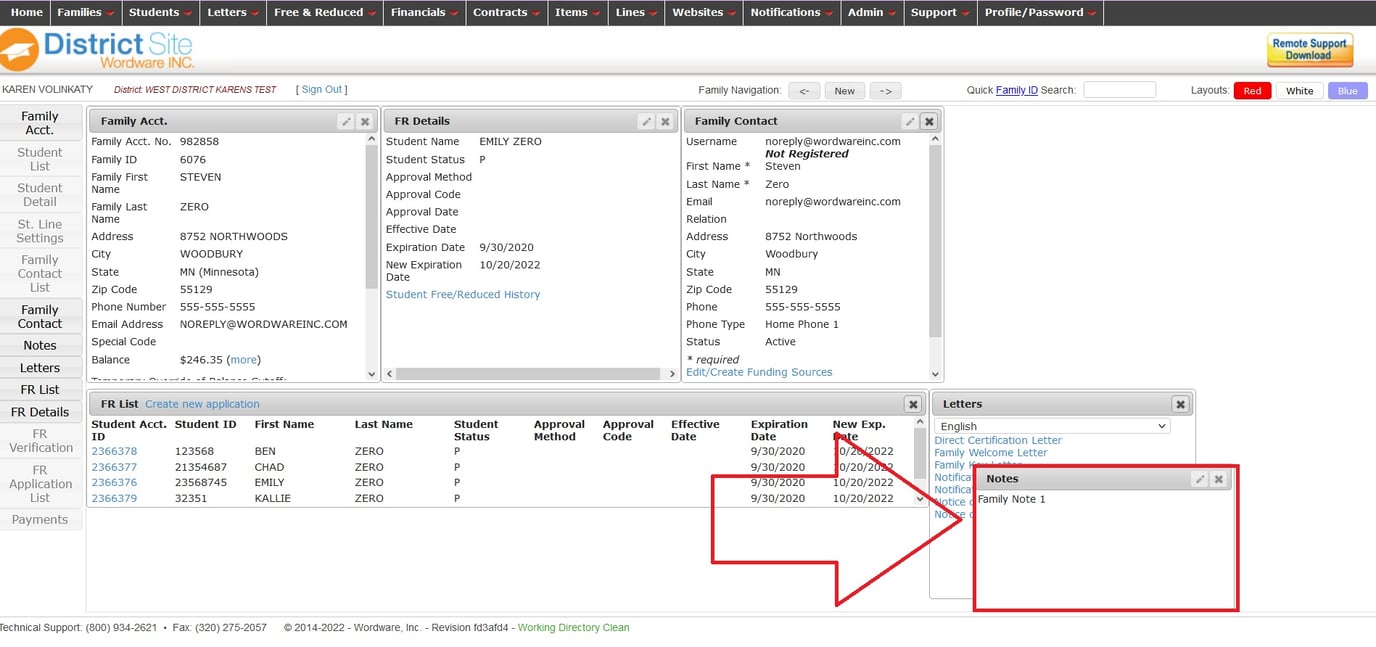This screenshot has height=647, width=1376.
Task: Click the Quick Family ID search field
Action: click(1119, 90)
